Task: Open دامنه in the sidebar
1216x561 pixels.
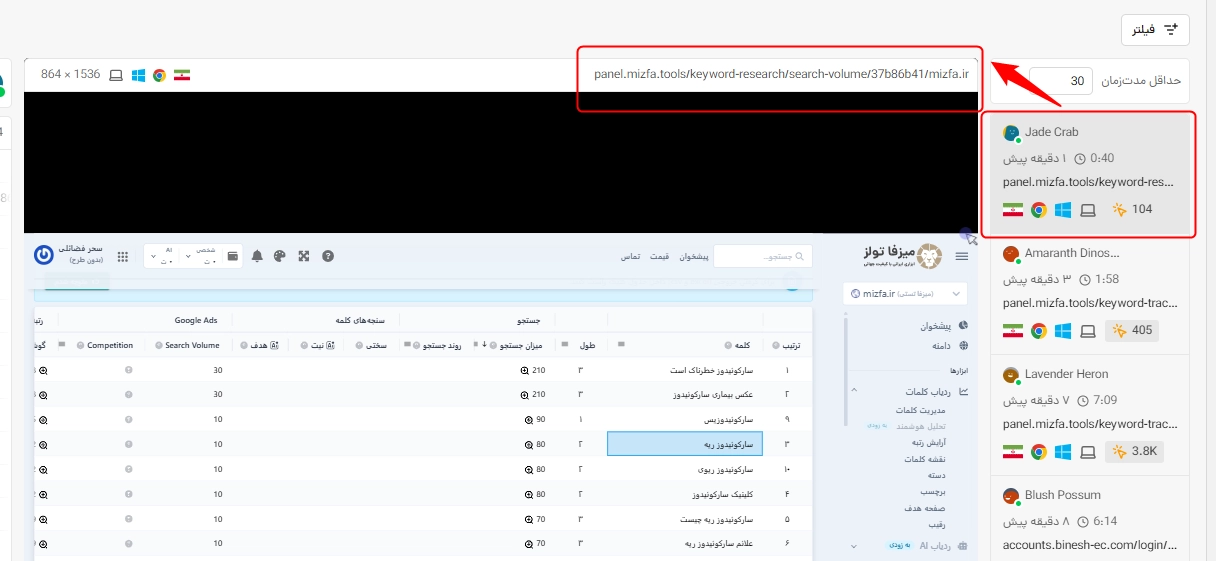Action: [x=943, y=345]
